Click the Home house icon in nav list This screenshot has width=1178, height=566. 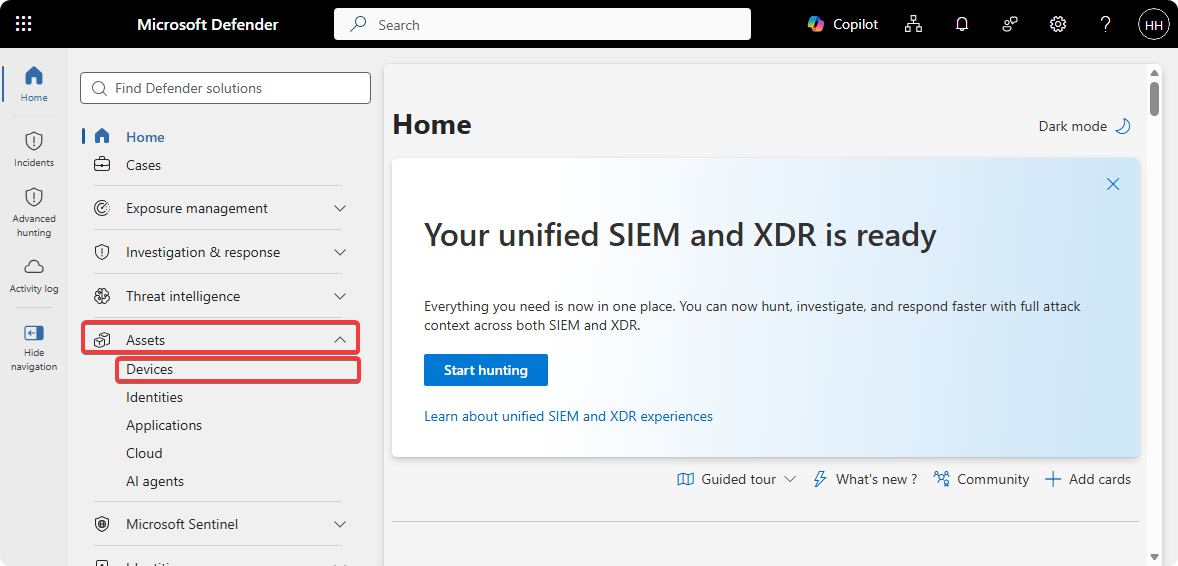[102, 137]
